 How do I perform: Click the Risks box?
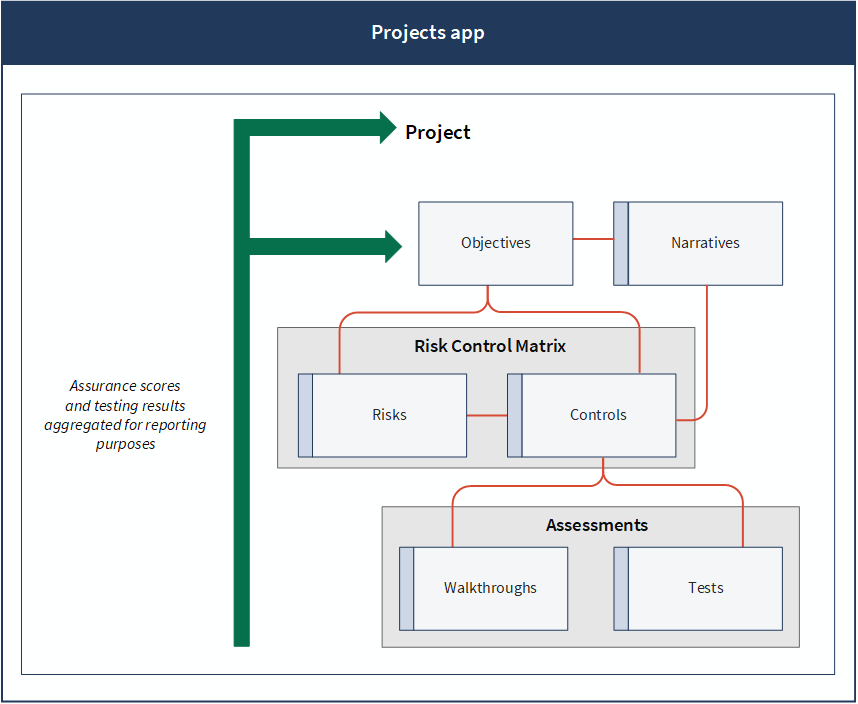click(x=382, y=415)
